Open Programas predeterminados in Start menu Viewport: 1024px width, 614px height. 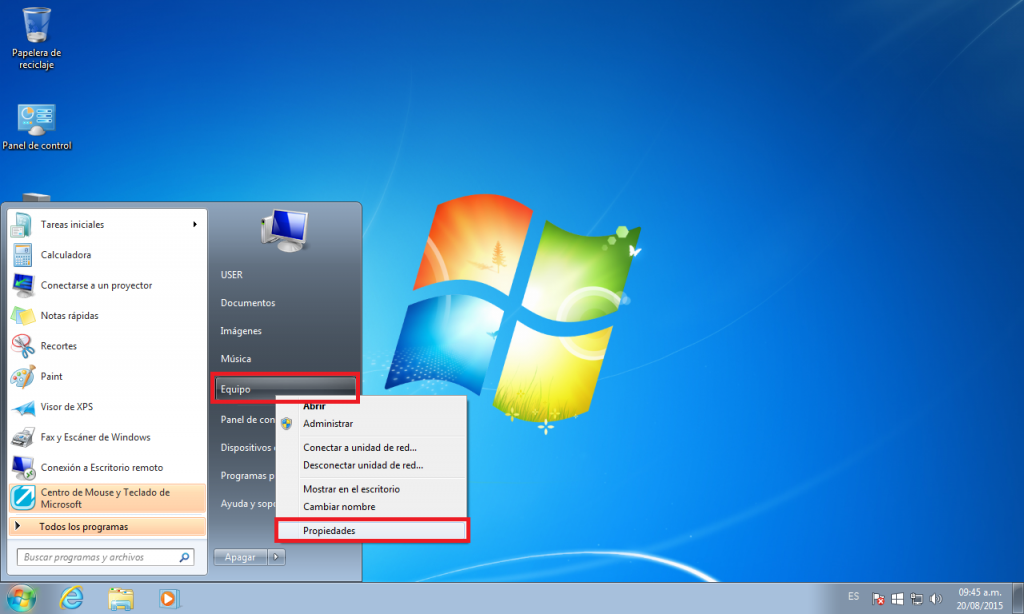click(x=248, y=476)
